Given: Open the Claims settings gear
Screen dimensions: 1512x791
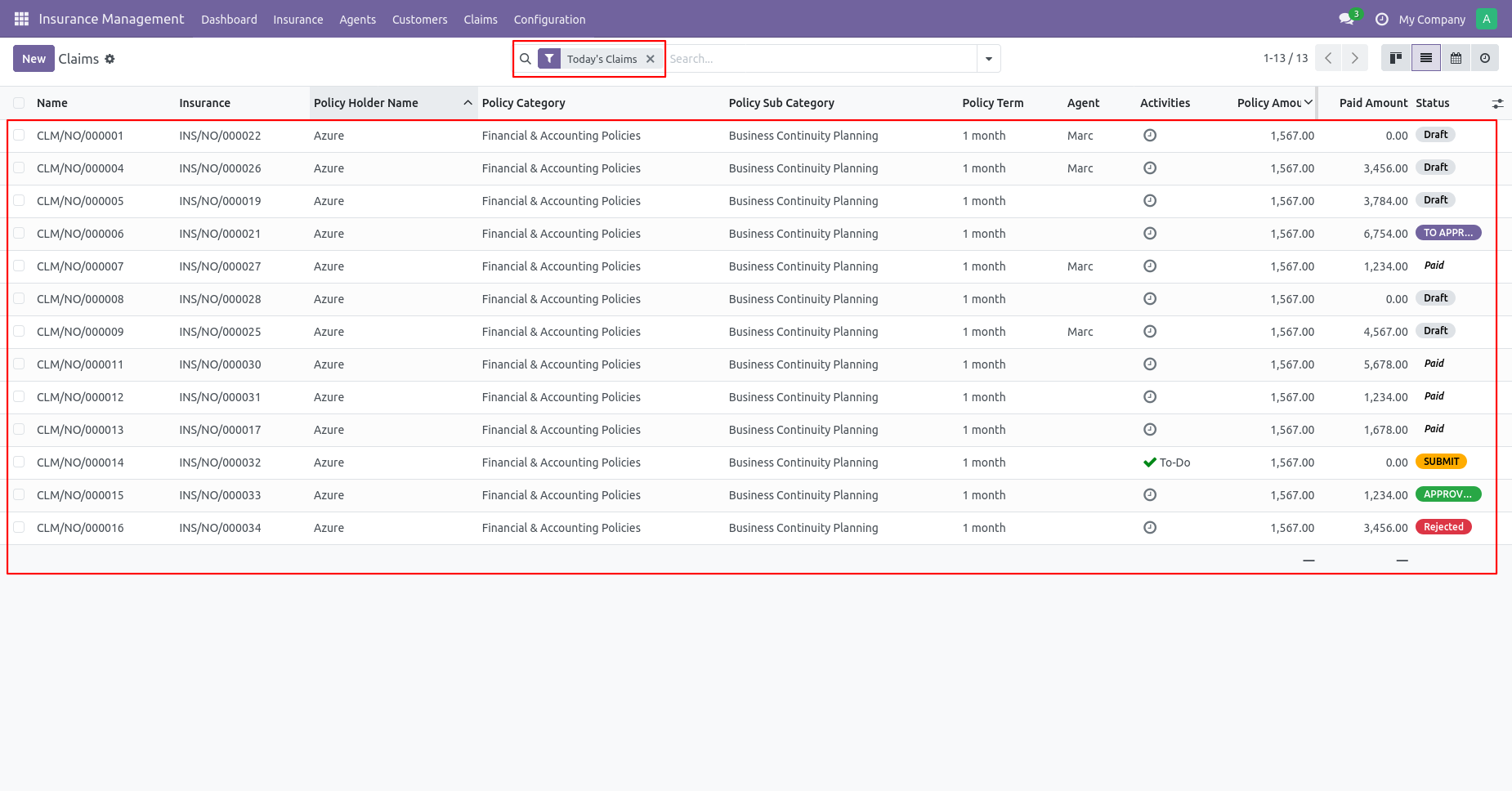Looking at the screenshot, I should (x=110, y=59).
